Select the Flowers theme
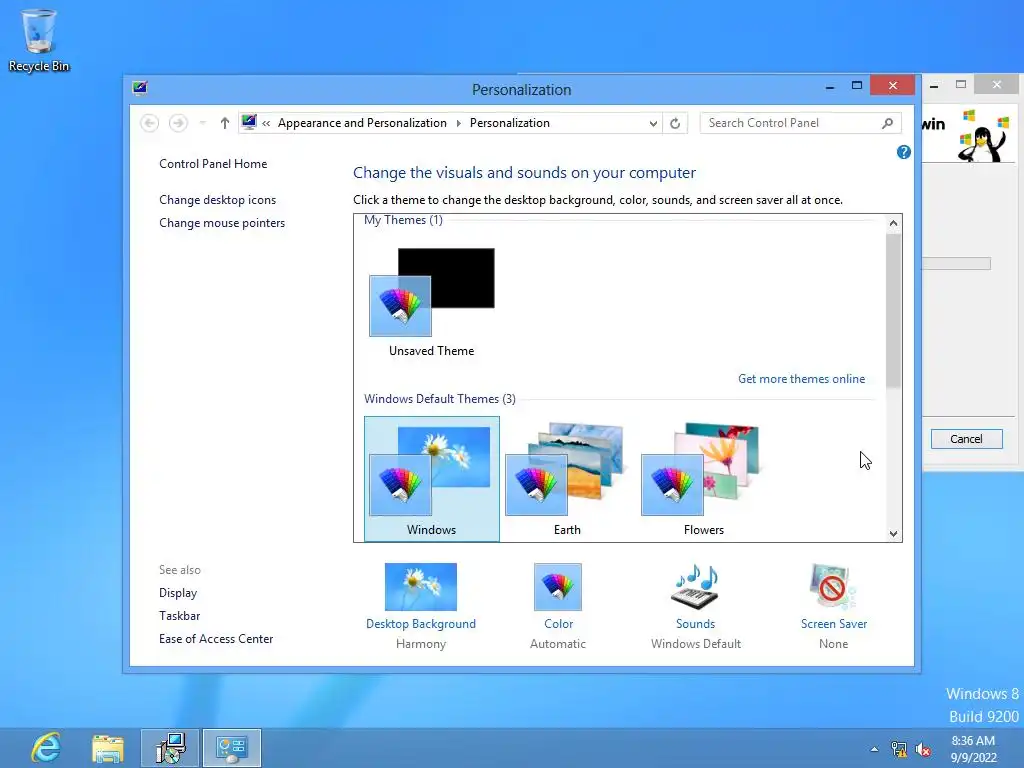 [703, 479]
